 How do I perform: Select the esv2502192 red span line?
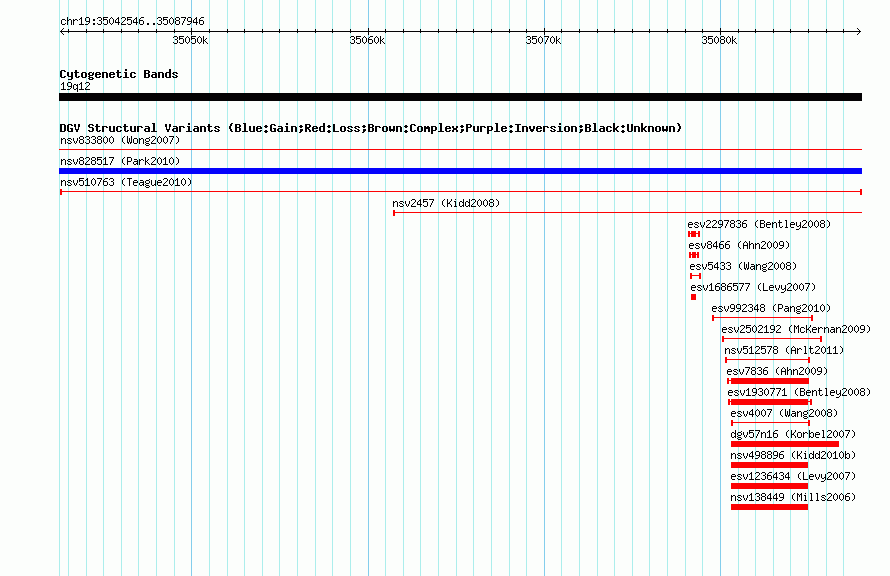point(772,339)
